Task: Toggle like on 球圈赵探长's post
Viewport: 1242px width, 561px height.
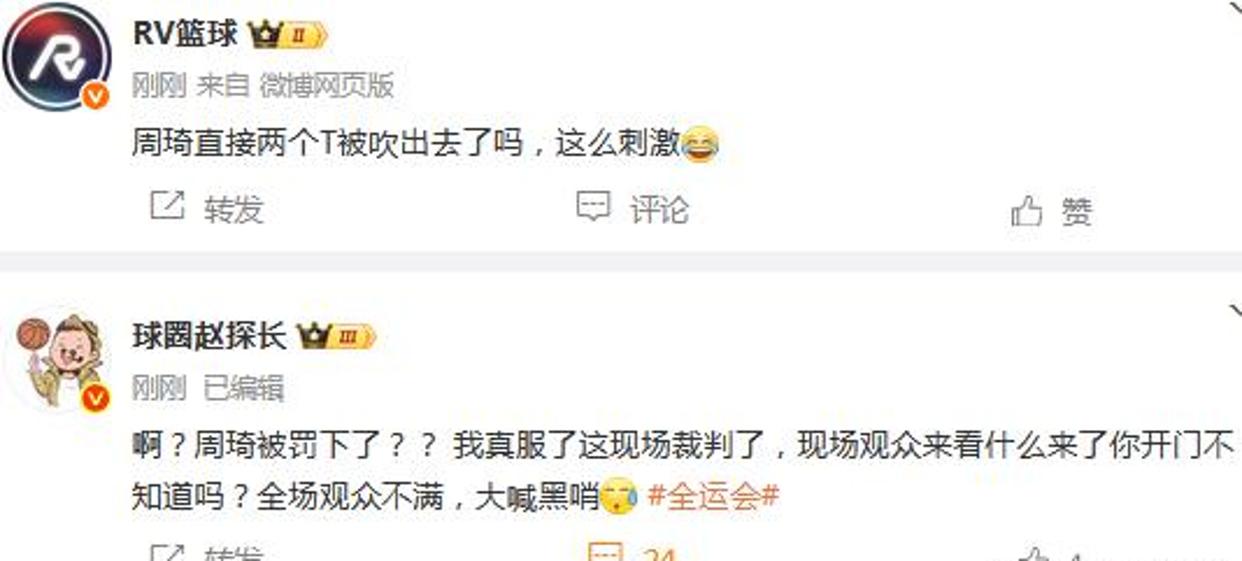Action: 1034,554
